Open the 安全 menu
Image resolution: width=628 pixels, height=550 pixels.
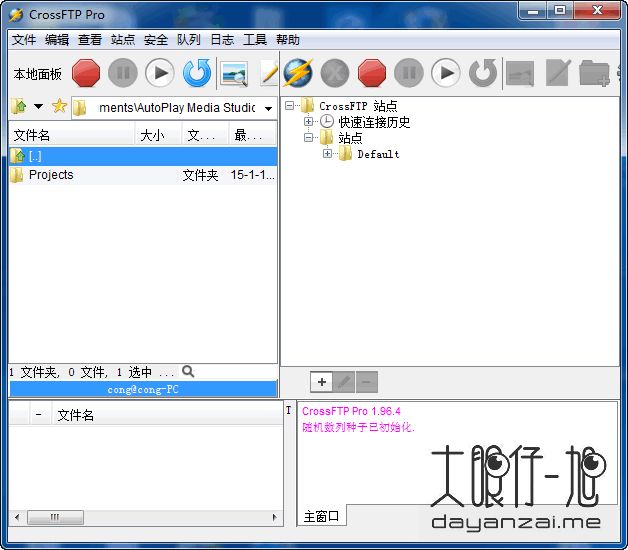click(x=156, y=40)
